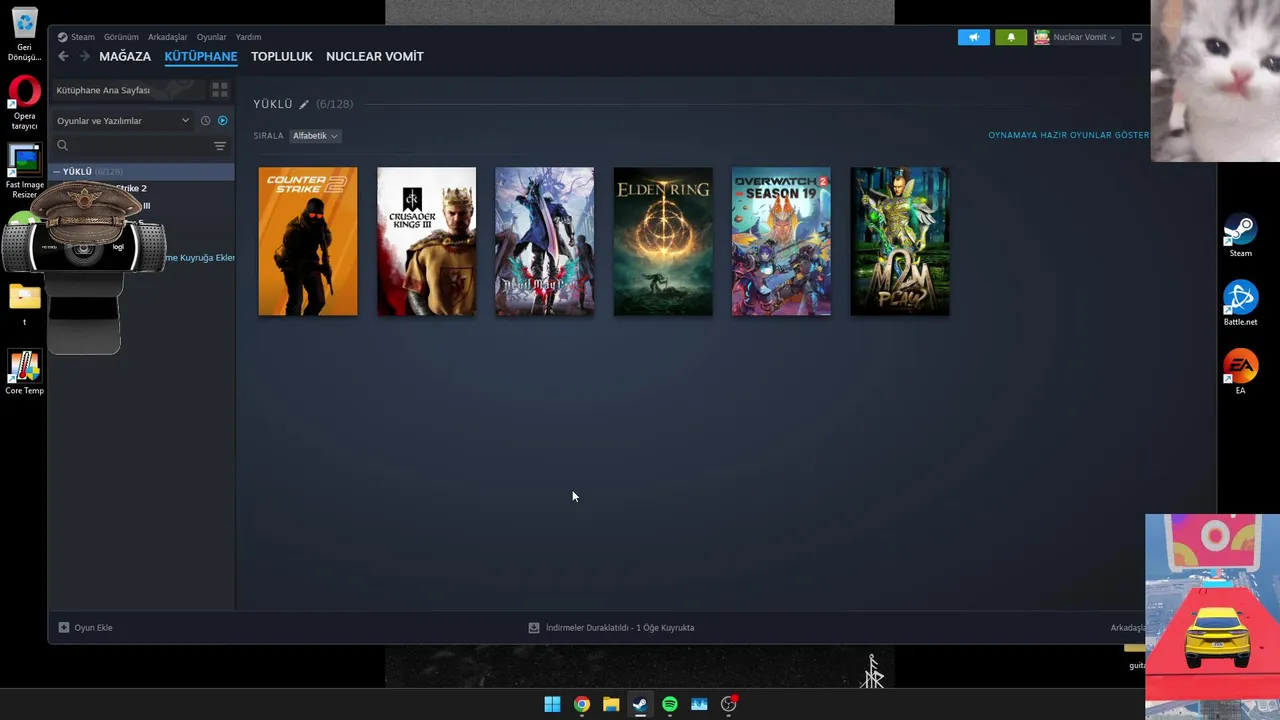Viewport: 1280px width, 720px height.
Task: Open the Fast Image Resizer shortcut
Action: pyautogui.click(x=24, y=172)
